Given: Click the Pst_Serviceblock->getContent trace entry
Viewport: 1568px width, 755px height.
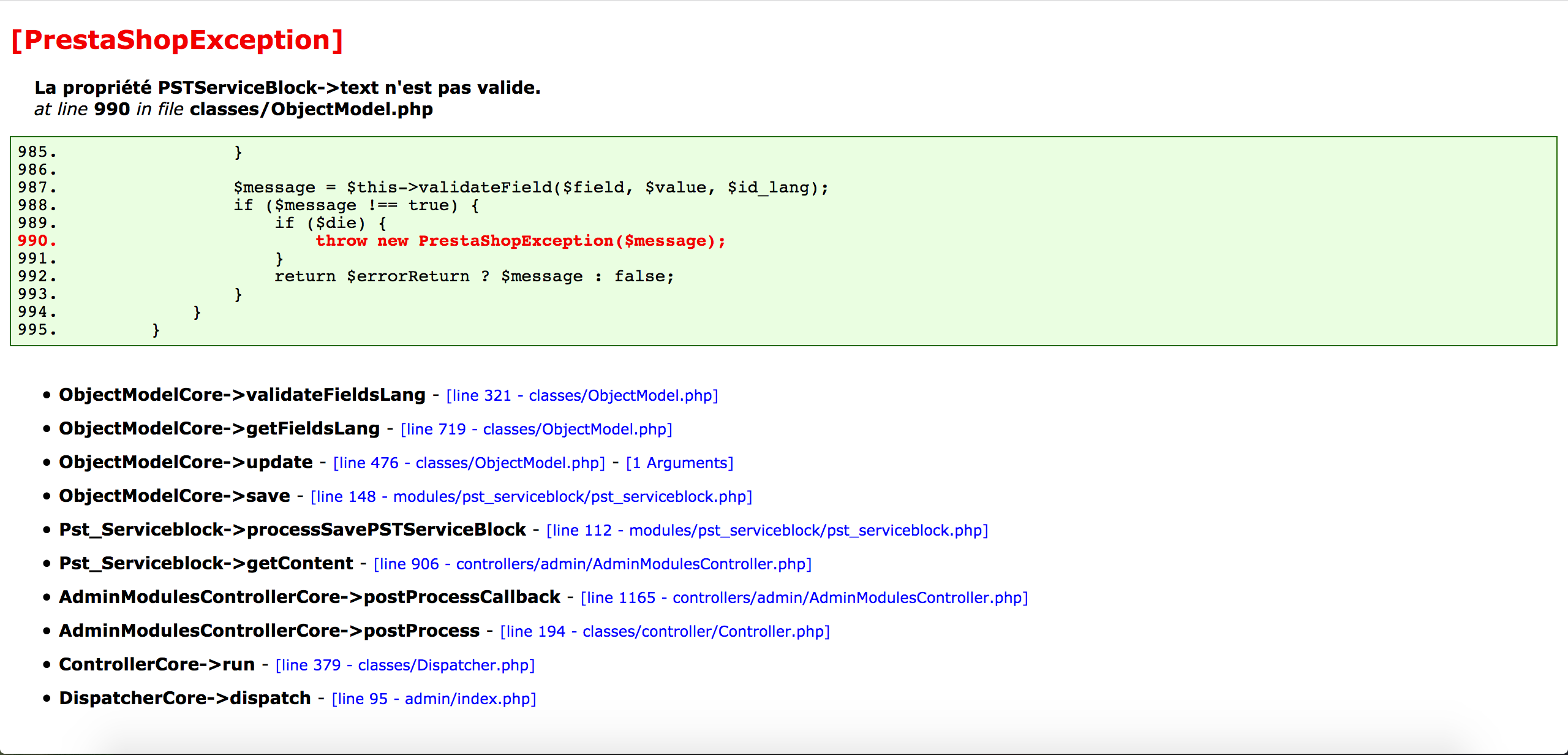Looking at the screenshot, I should tap(206, 563).
